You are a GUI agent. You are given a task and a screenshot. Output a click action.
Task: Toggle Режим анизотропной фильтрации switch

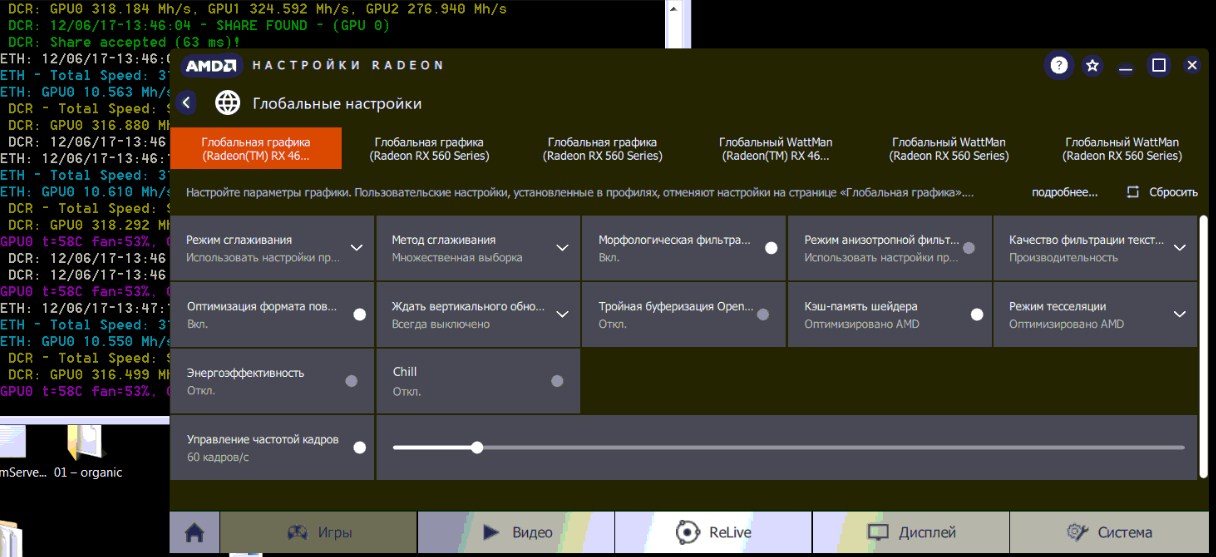click(x=969, y=248)
